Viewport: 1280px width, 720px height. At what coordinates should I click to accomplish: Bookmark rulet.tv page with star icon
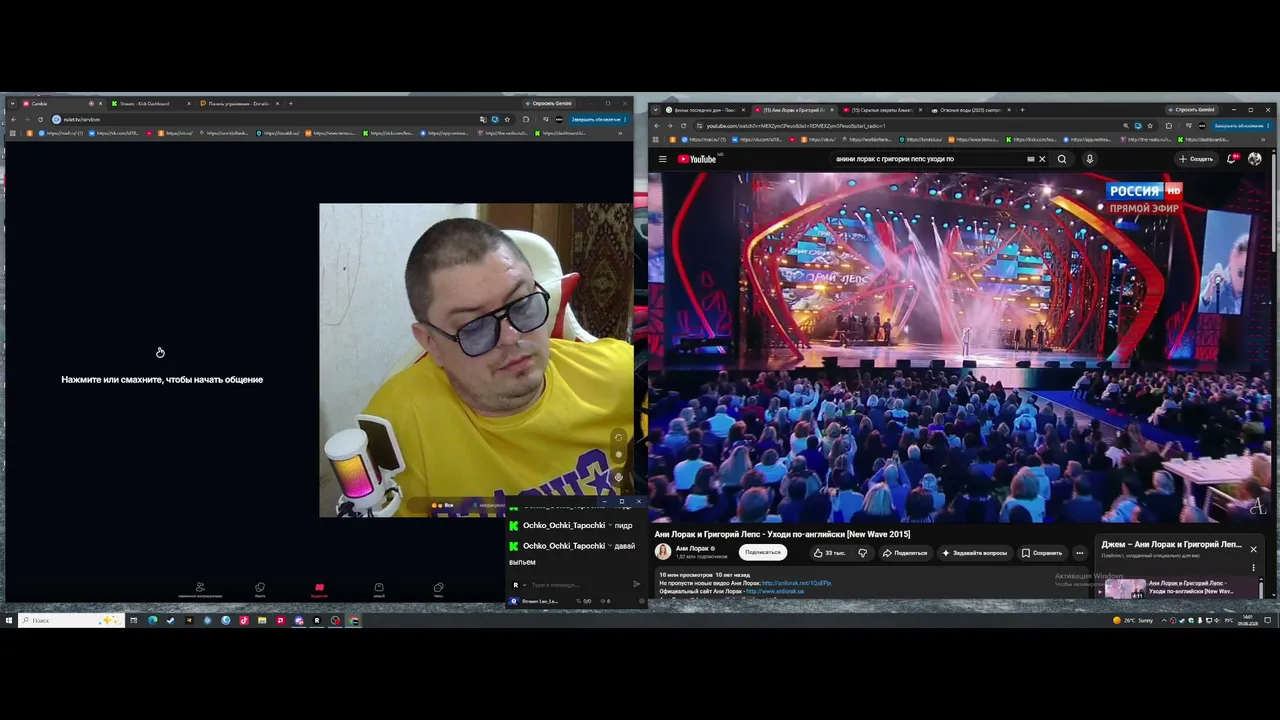pyautogui.click(x=507, y=119)
